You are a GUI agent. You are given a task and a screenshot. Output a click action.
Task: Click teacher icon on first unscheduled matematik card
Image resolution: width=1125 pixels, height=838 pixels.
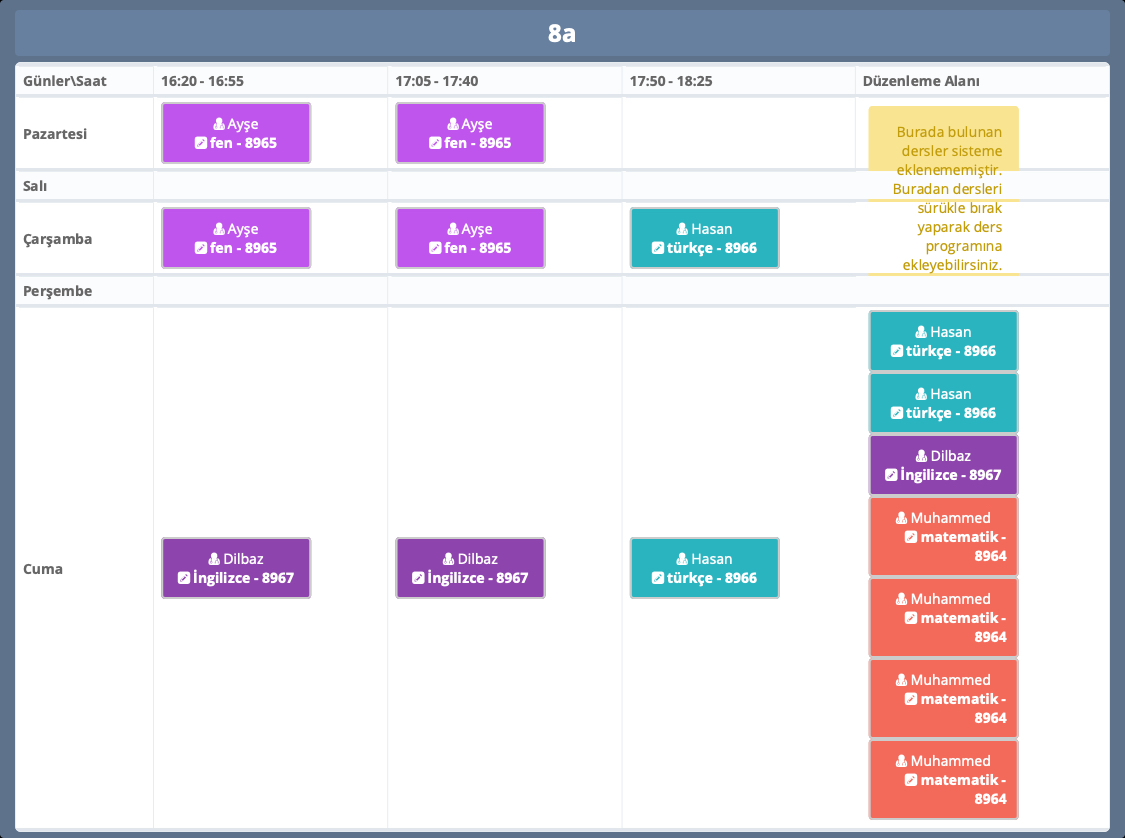[902, 518]
